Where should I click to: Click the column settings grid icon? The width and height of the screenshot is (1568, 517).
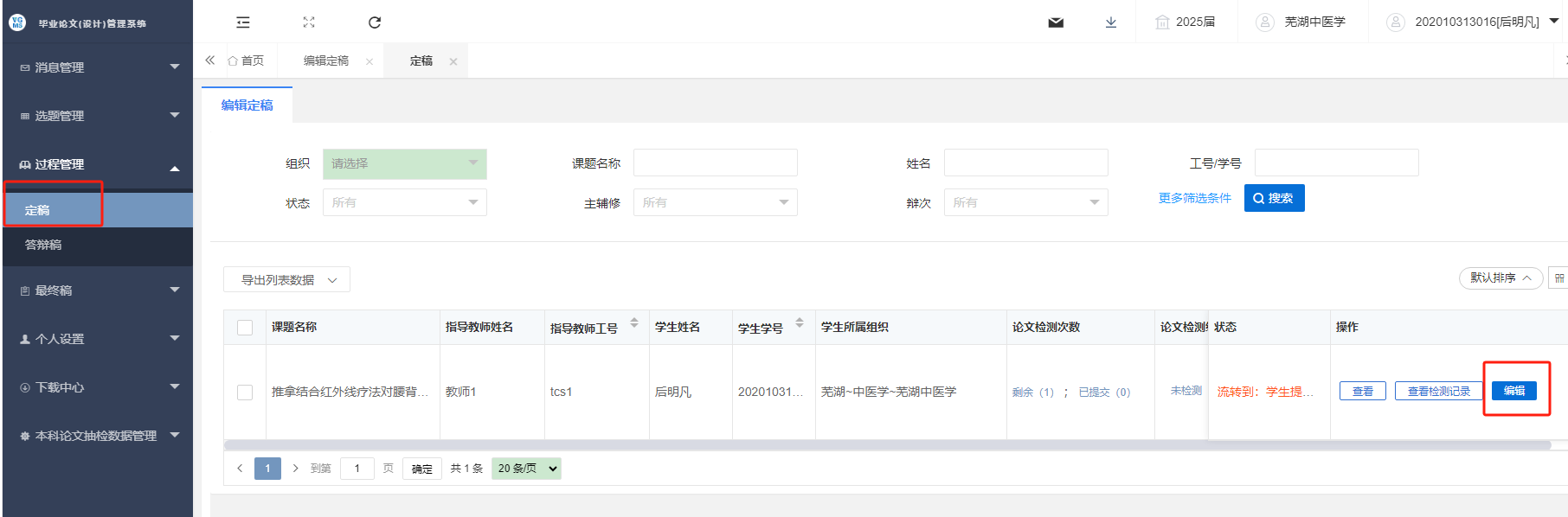click(1558, 278)
